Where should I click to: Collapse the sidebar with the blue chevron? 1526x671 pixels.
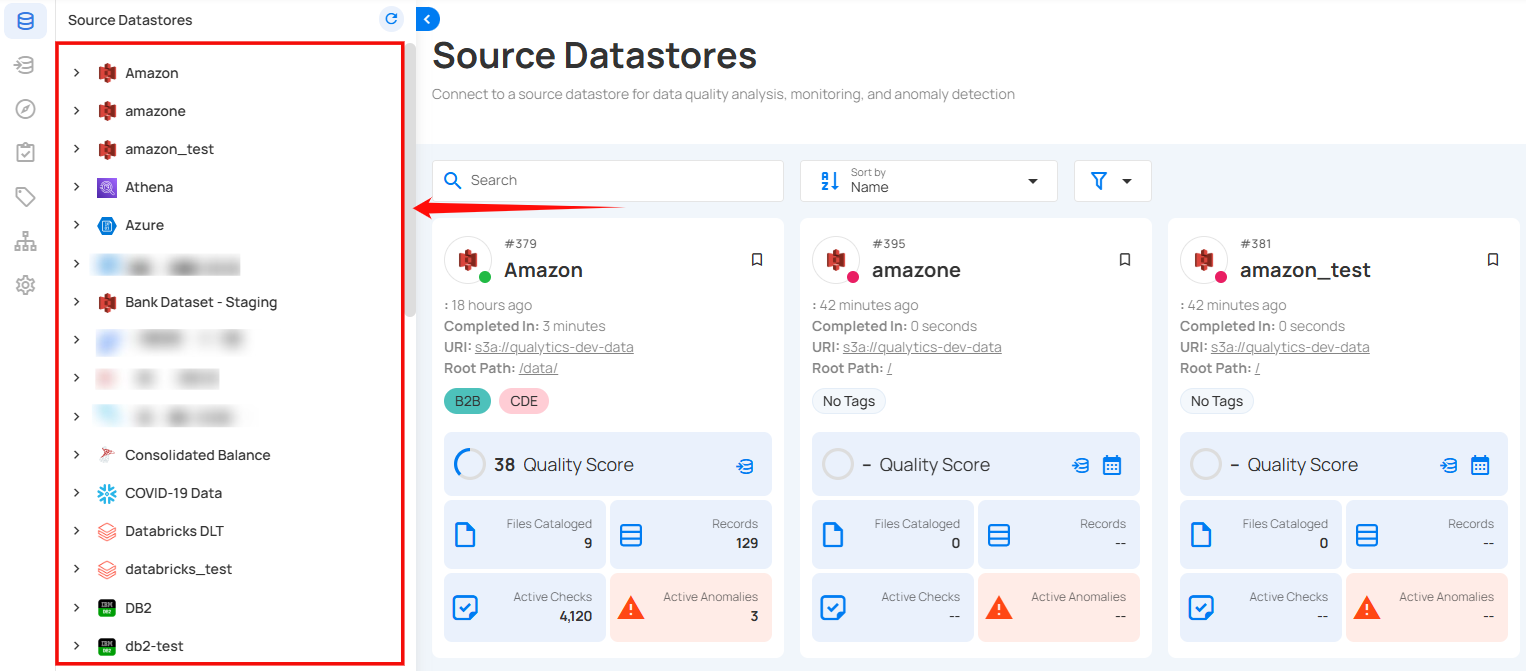point(427,18)
